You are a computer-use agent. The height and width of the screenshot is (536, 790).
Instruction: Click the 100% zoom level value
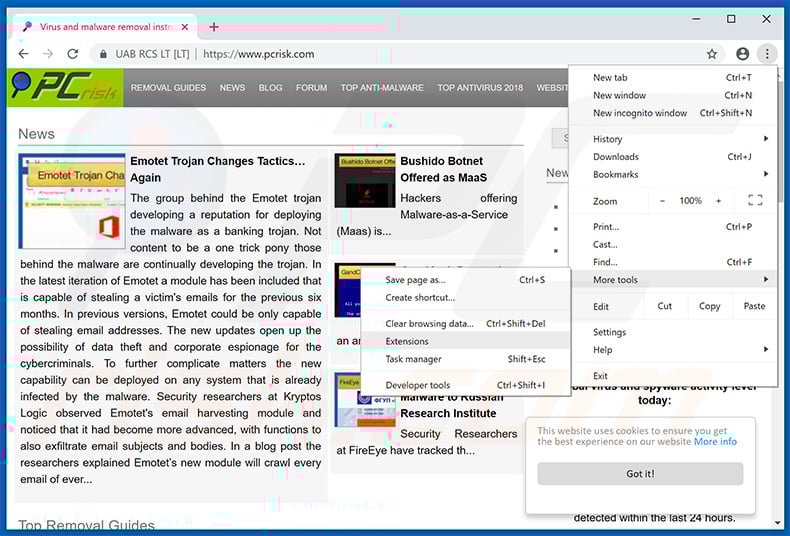(x=690, y=200)
